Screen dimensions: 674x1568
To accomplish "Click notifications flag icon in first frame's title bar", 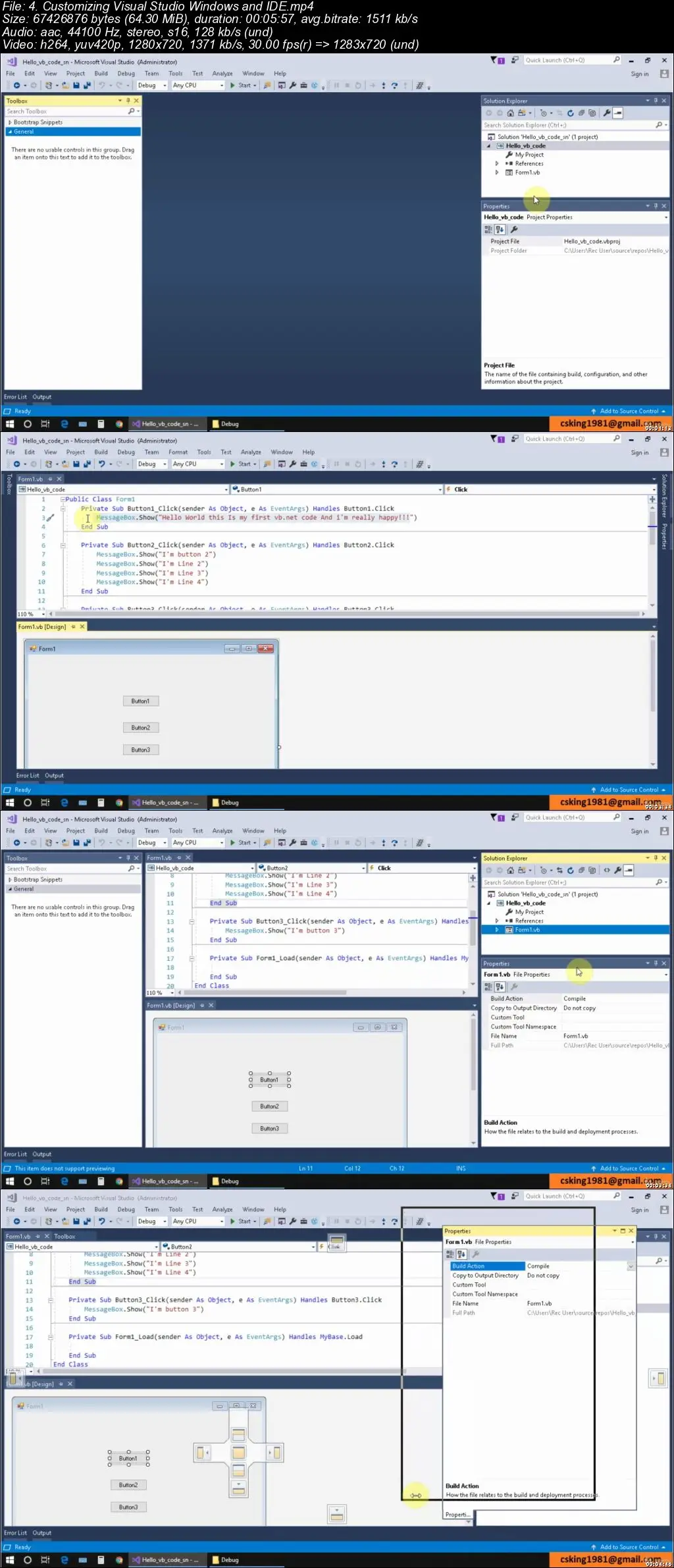I will [497, 61].
